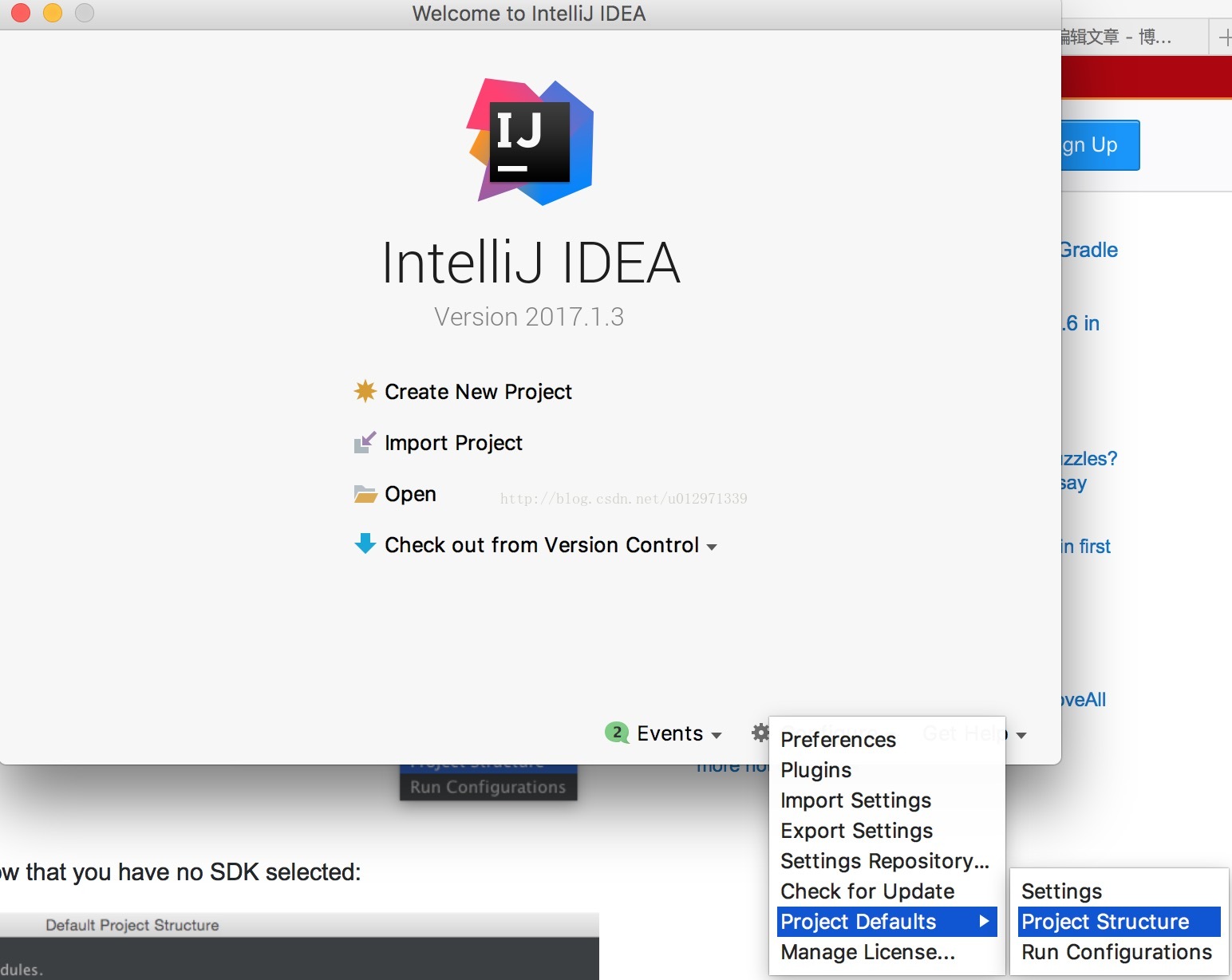Click the IntelliJ IDEA heading text
This screenshot has width=1232, height=980.
coord(531,263)
